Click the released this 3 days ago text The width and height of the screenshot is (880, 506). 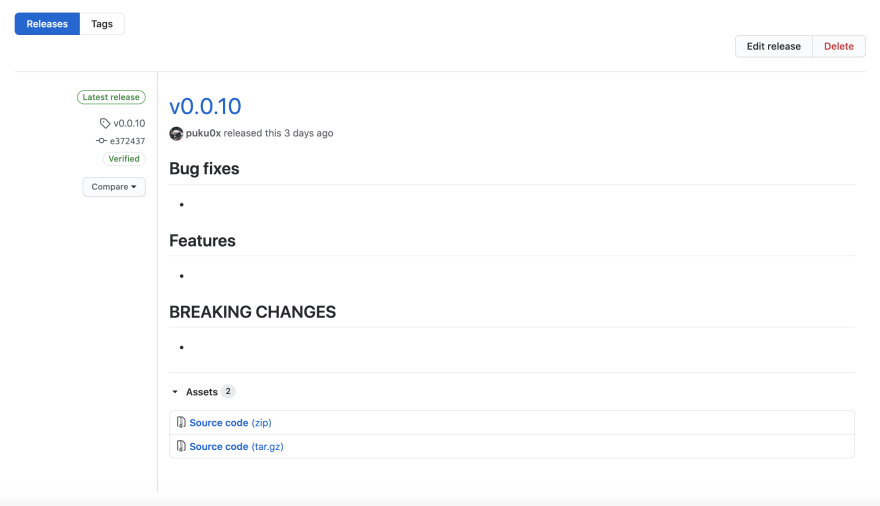(278, 134)
